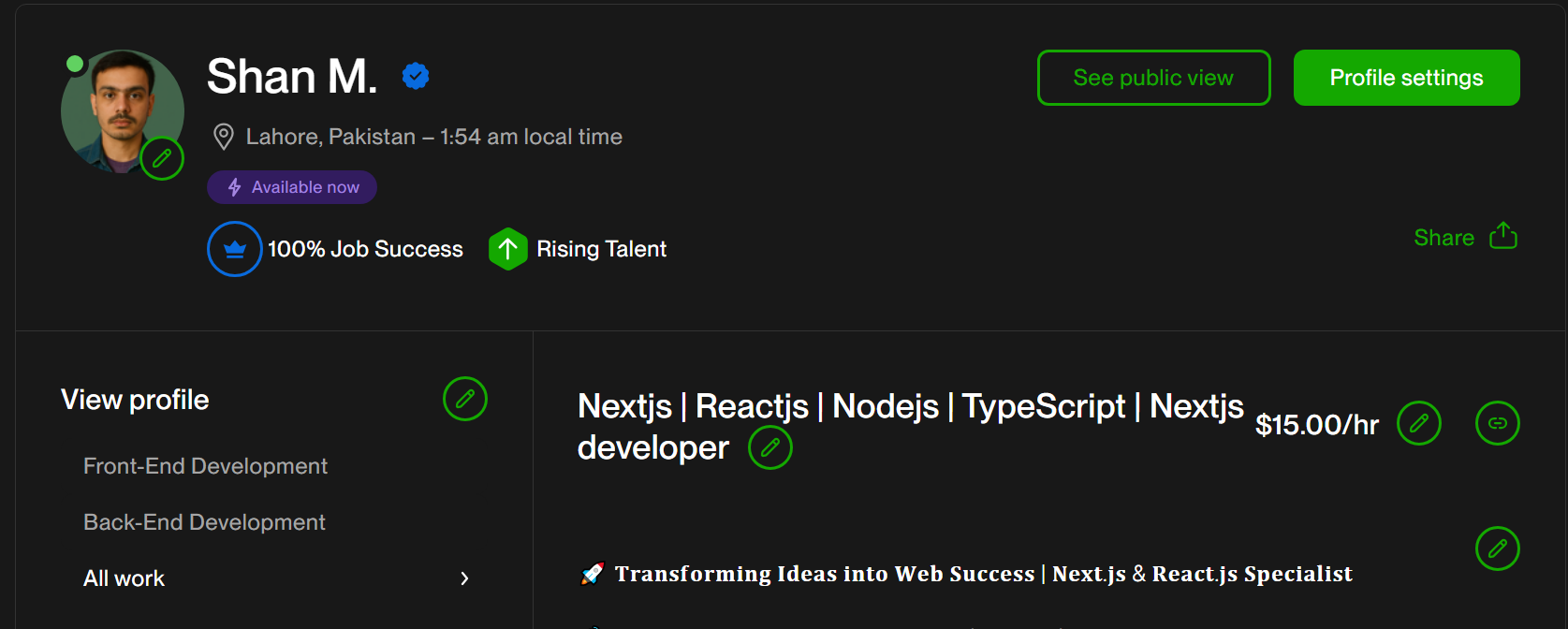Click See public view button
Image resolution: width=1568 pixels, height=629 pixels.
point(1153,78)
